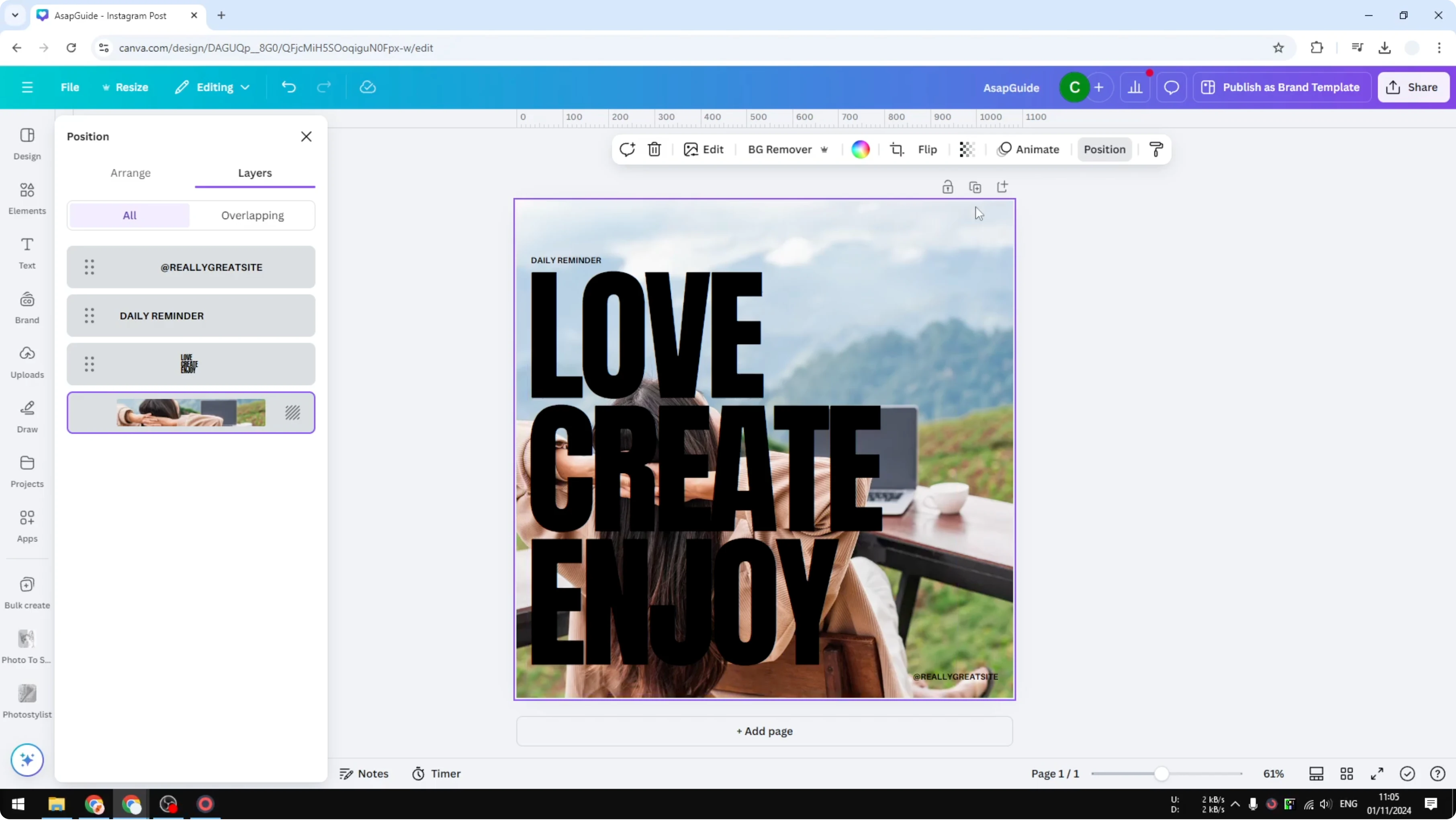This screenshot has width=1456, height=820.
Task: Open the browser tab search dropdown
Action: point(15,15)
